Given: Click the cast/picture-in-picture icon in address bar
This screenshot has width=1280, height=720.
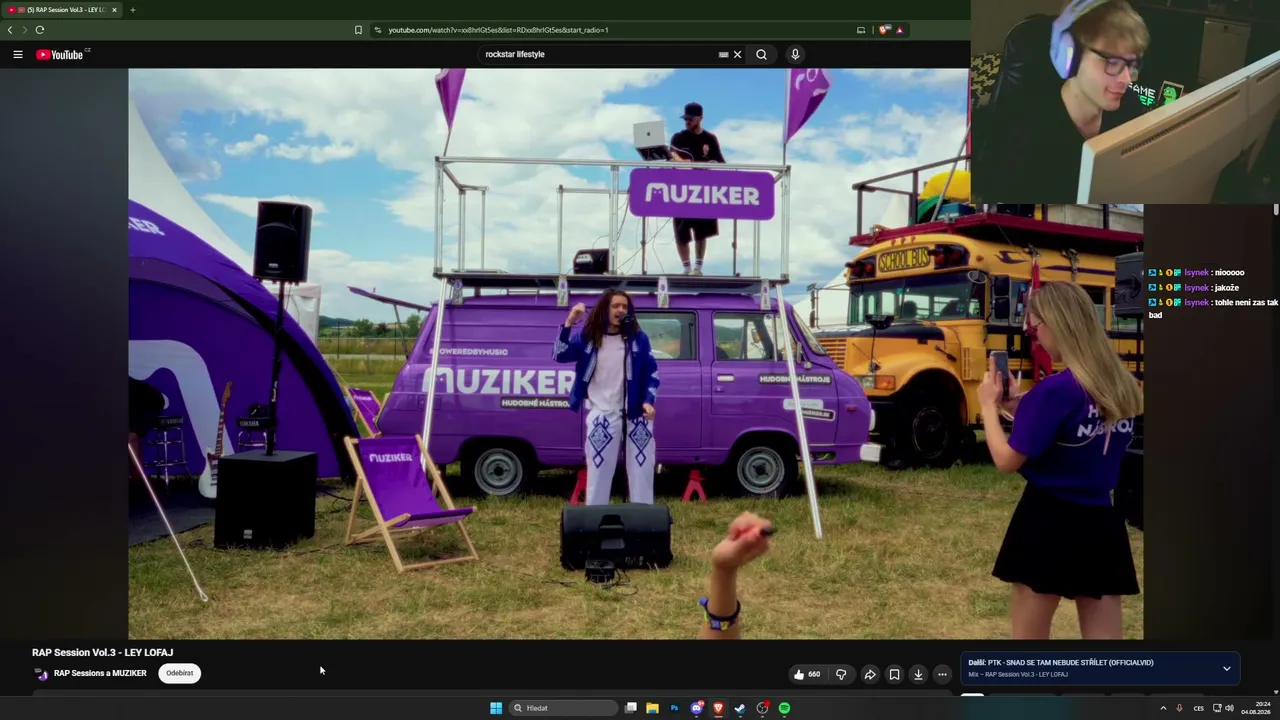Looking at the screenshot, I should 861,30.
